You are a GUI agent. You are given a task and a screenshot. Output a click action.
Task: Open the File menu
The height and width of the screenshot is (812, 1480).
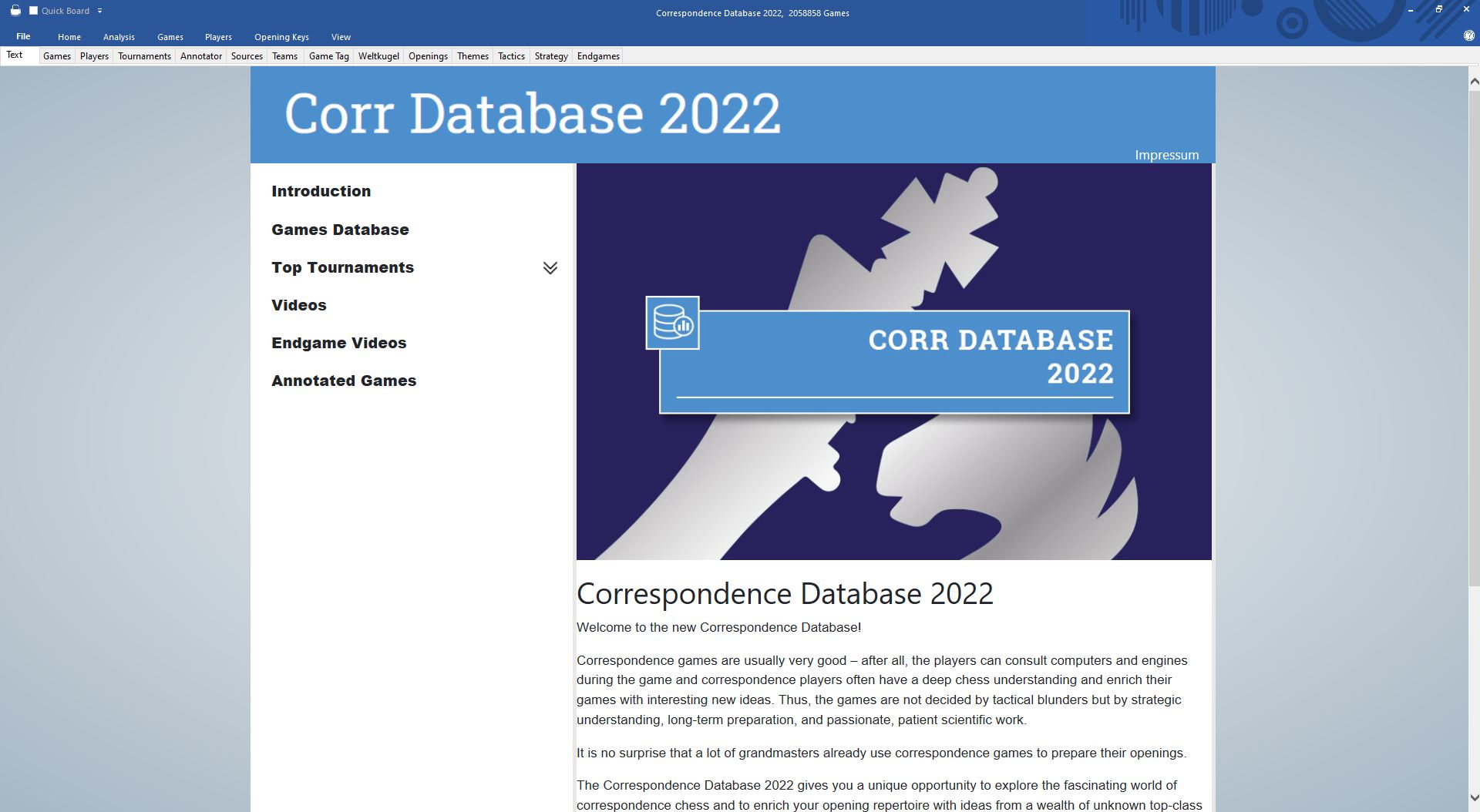(x=23, y=36)
